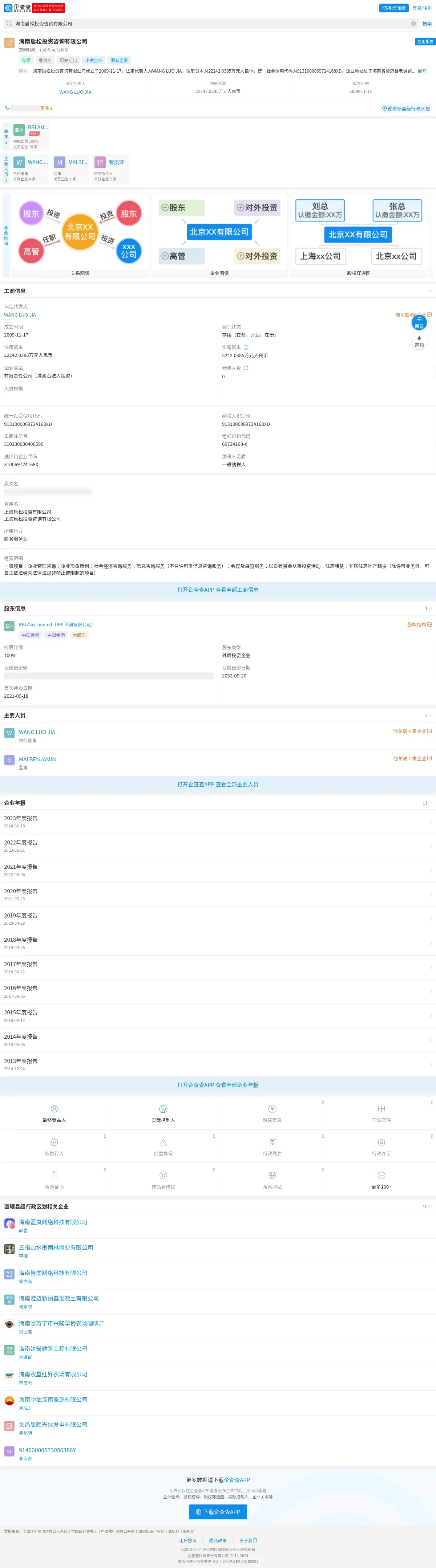This screenshot has width=436, height=1568.
Task: Click the info icon beside 实缴资本
Action: point(246,347)
